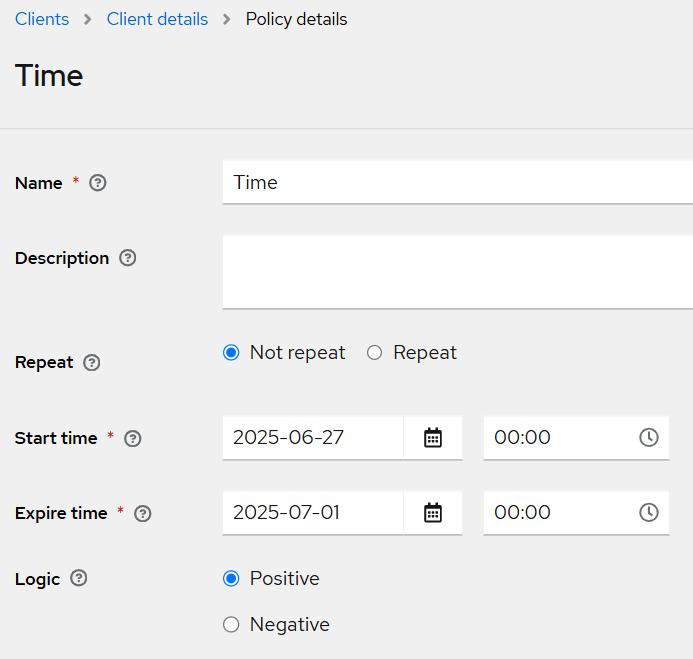
Task: Click the Start time date field
Action: (312, 438)
